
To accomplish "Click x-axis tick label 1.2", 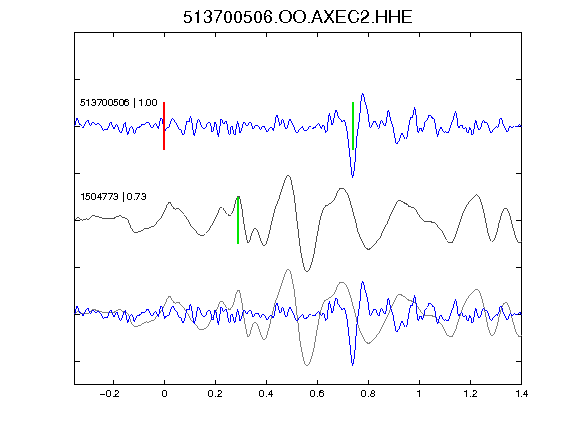I will click(x=470, y=394).
